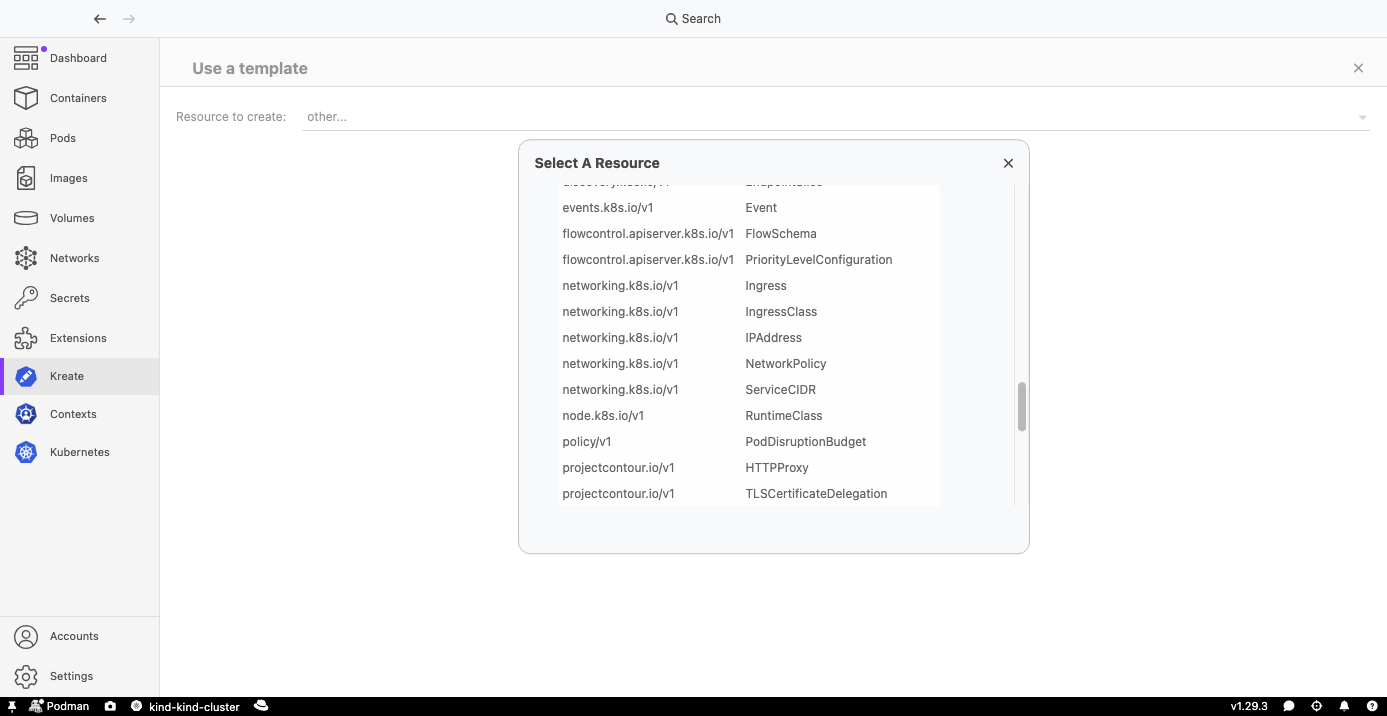The image size is (1387, 716).
Task: Open the Secrets key icon
Action: (x=26, y=298)
